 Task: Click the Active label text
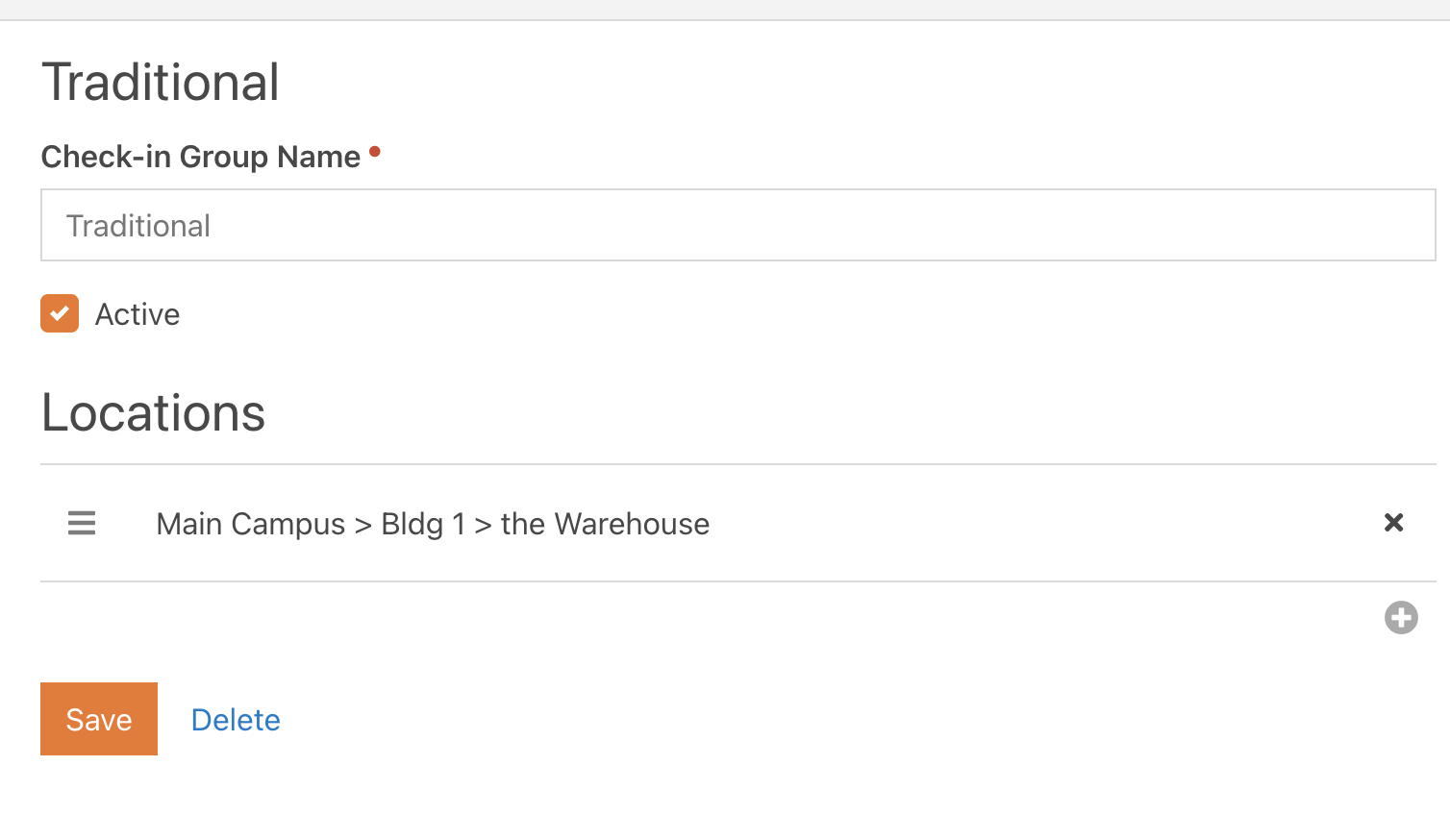(137, 313)
